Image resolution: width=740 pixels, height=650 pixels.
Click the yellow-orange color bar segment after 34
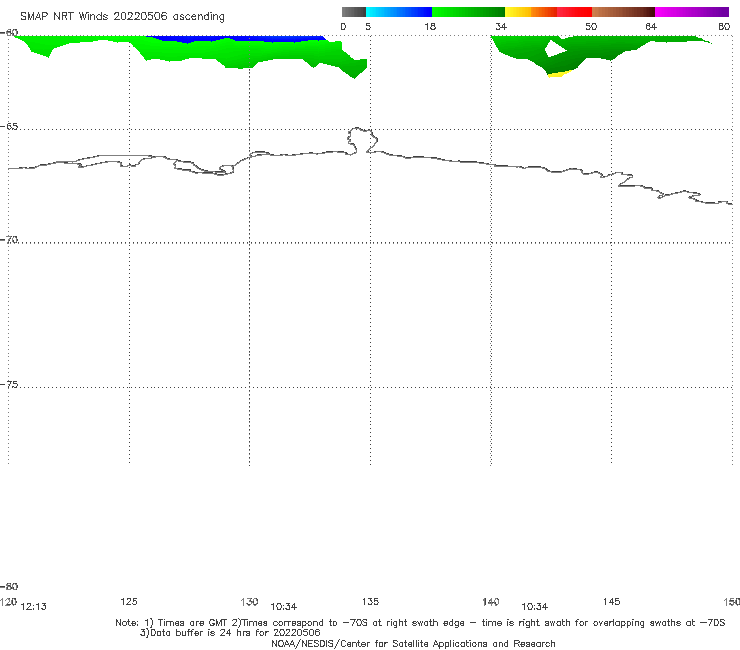pos(530,12)
